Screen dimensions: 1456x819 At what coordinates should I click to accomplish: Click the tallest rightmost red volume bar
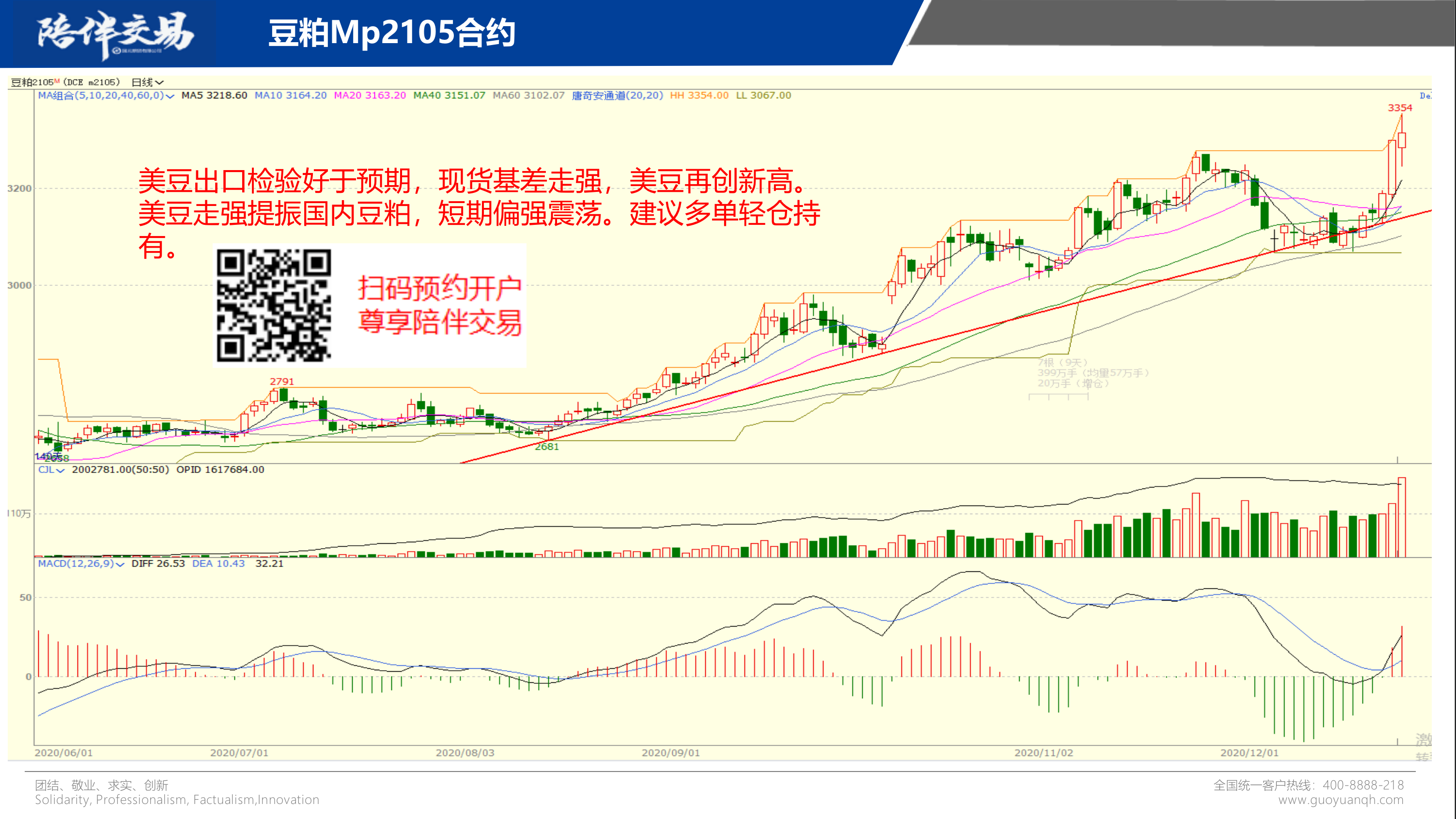point(1401,518)
